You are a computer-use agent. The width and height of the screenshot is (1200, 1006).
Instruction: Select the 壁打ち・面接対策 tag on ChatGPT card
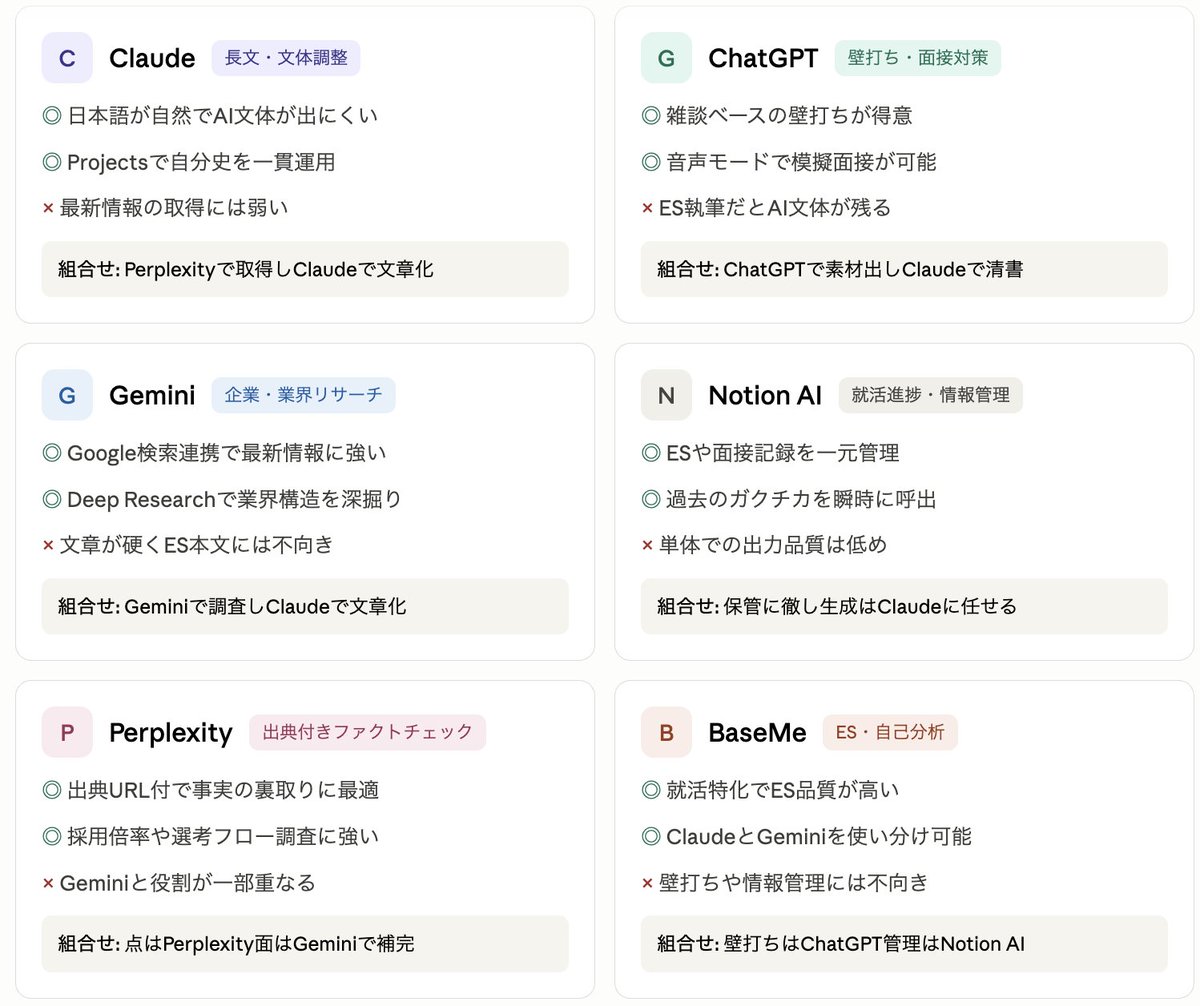point(918,58)
